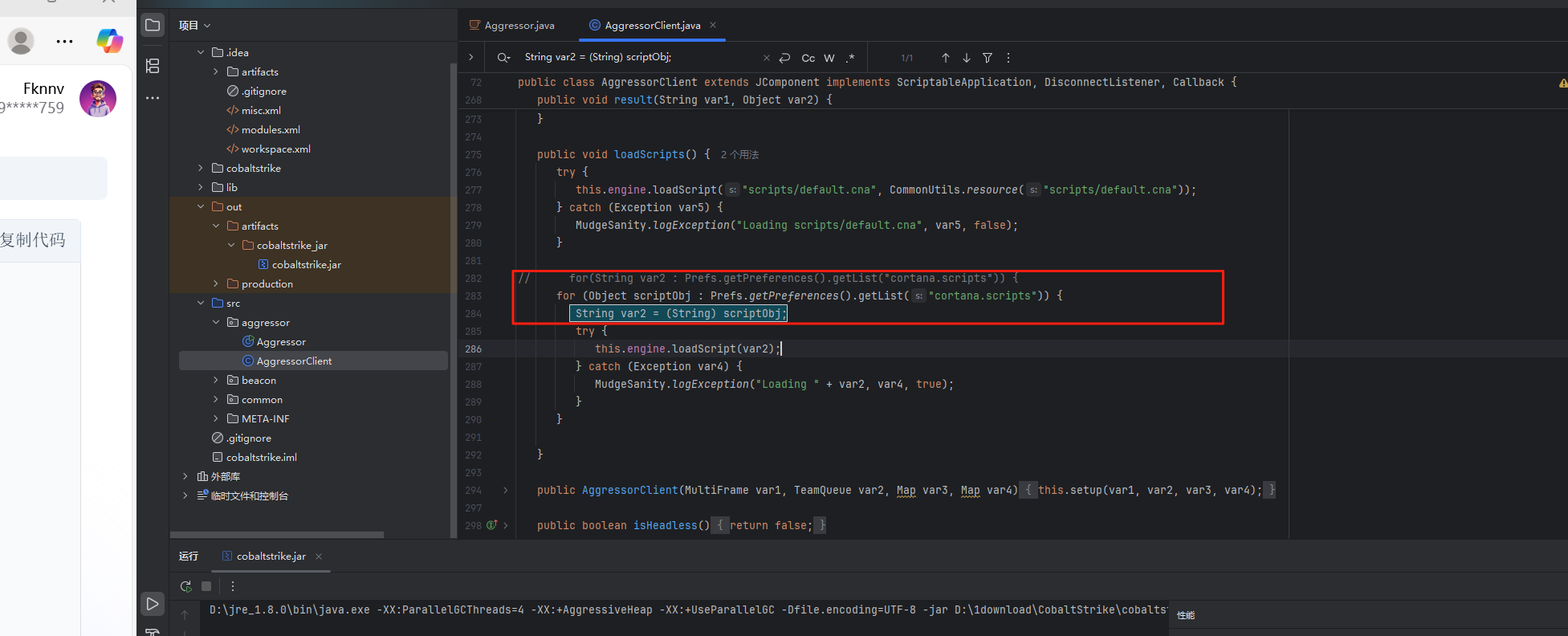Expand the production folder
Viewport: 1568px width, 636px height.
[216, 283]
